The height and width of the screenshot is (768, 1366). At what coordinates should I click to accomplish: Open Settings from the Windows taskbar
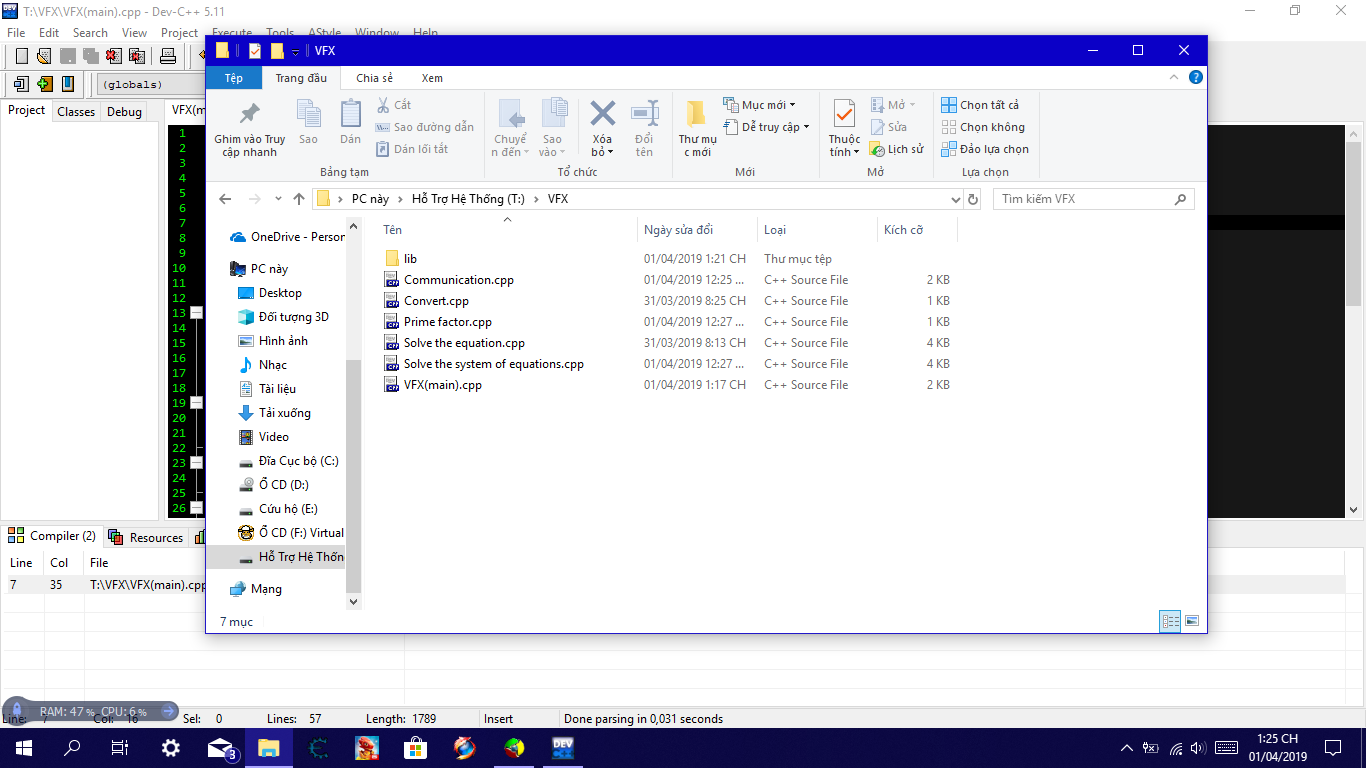(x=171, y=747)
